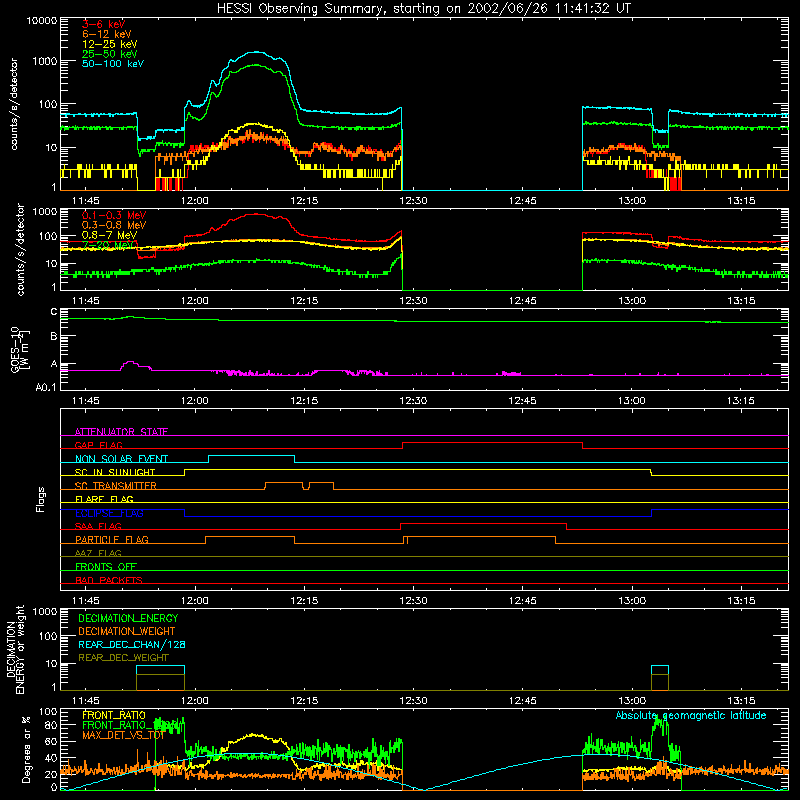Click the MAX_DET_VS_TOT legend label

[123, 735]
